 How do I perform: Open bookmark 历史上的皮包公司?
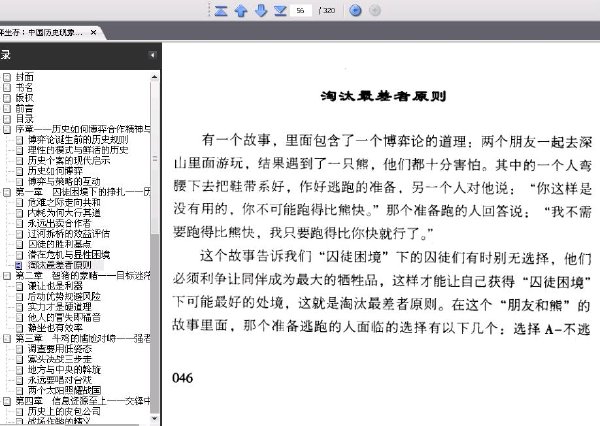pos(64,411)
